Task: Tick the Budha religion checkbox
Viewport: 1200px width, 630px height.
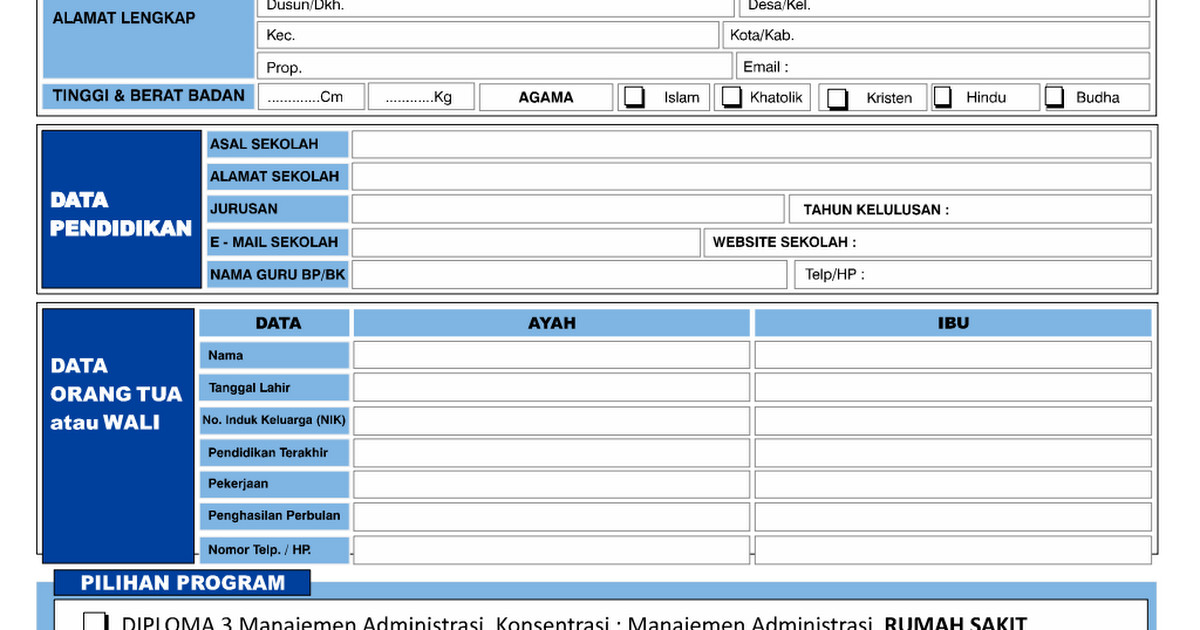Action: pos(1054,97)
